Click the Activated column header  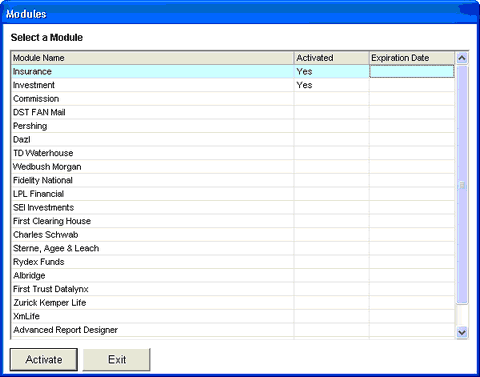(332, 58)
